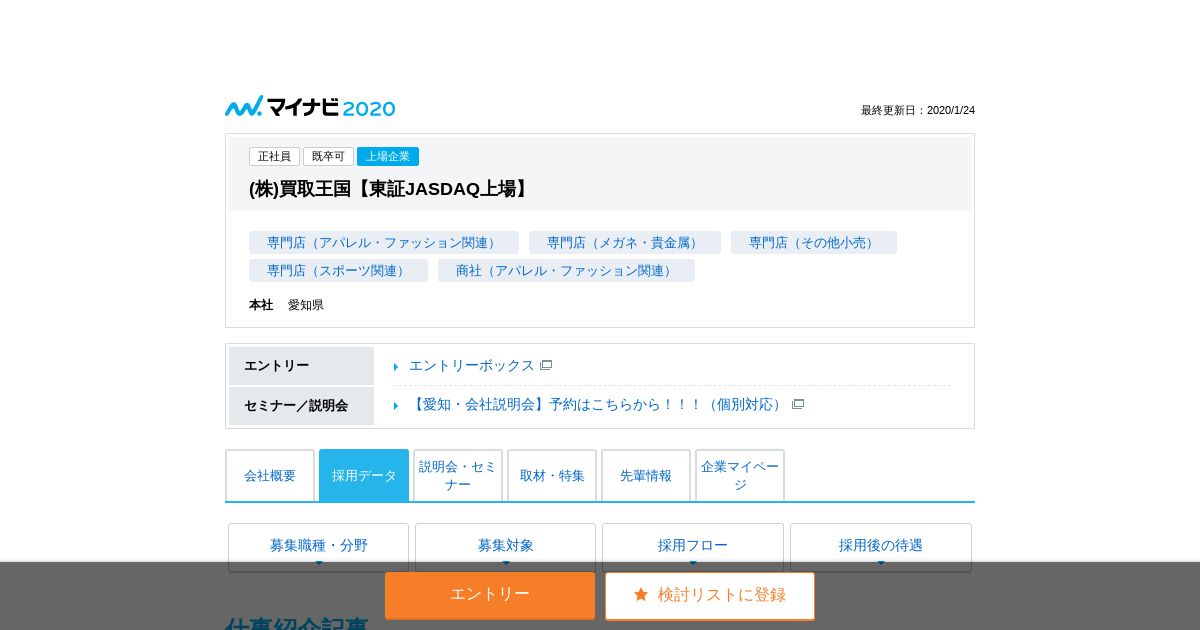Open the 【愛知・会社説明会】予約はこちらから link
This screenshot has width=1200, height=630.
[598, 405]
